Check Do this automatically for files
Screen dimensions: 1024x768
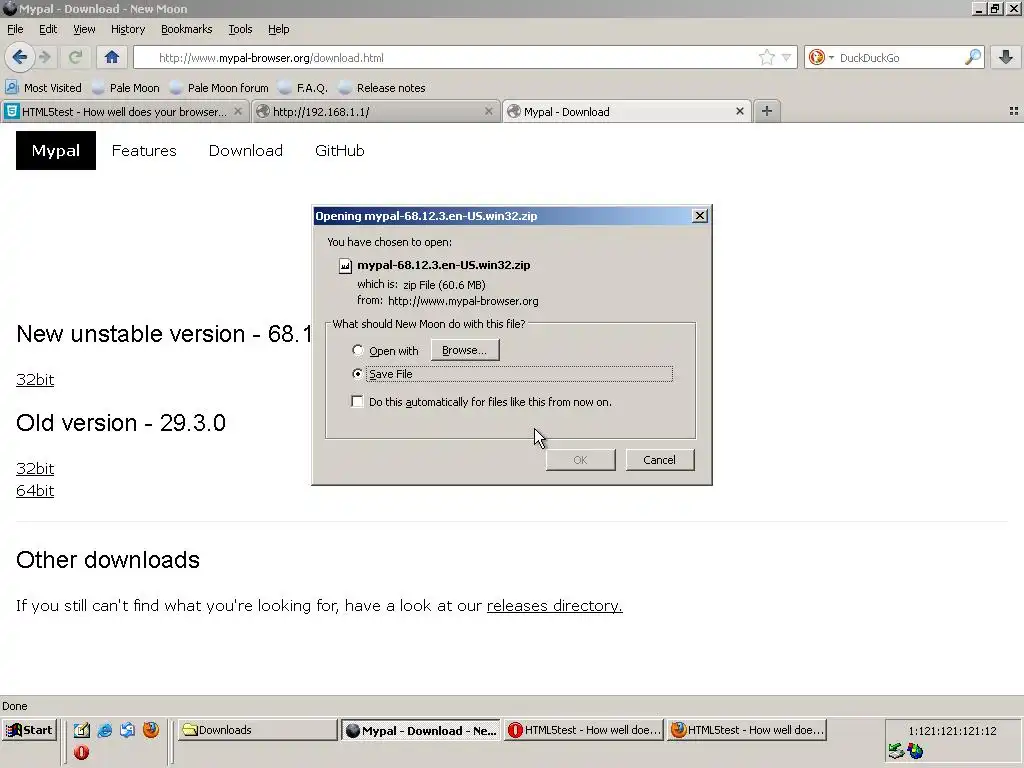click(x=357, y=402)
